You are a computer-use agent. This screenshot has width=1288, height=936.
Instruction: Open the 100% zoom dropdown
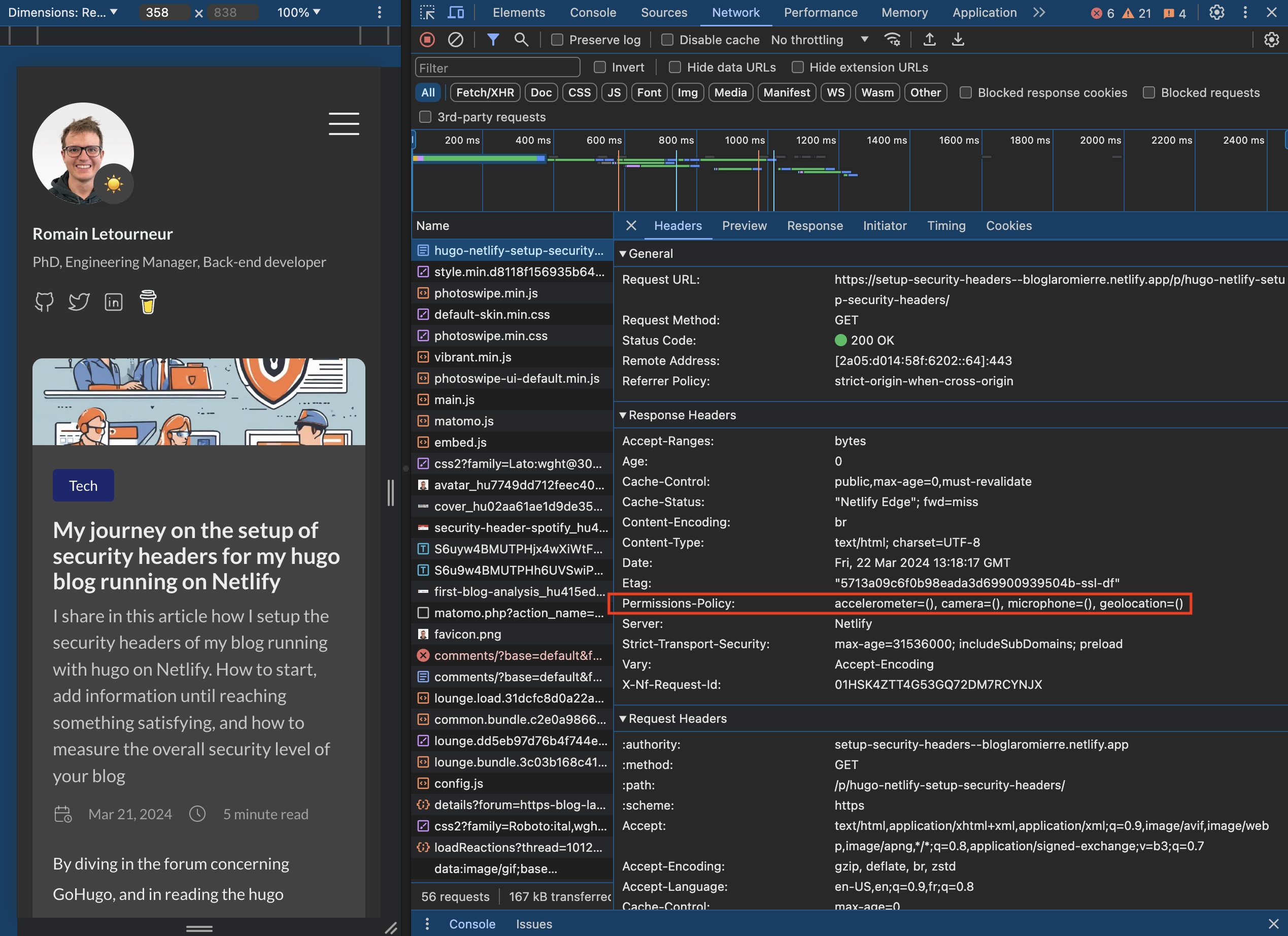[x=299, y=13]
